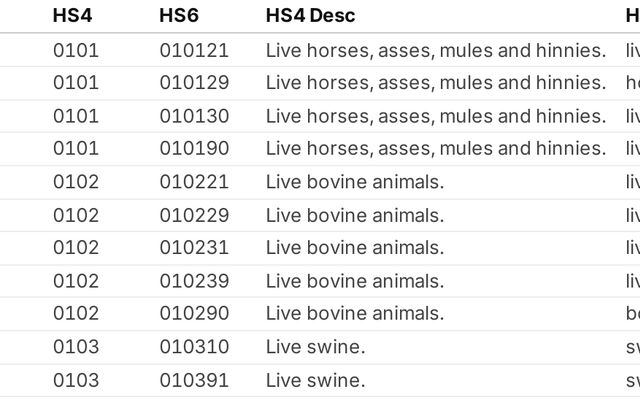Select the HS6 code 010290 cell
Viewport: 640px width, 400px height.
pos(194,313)
